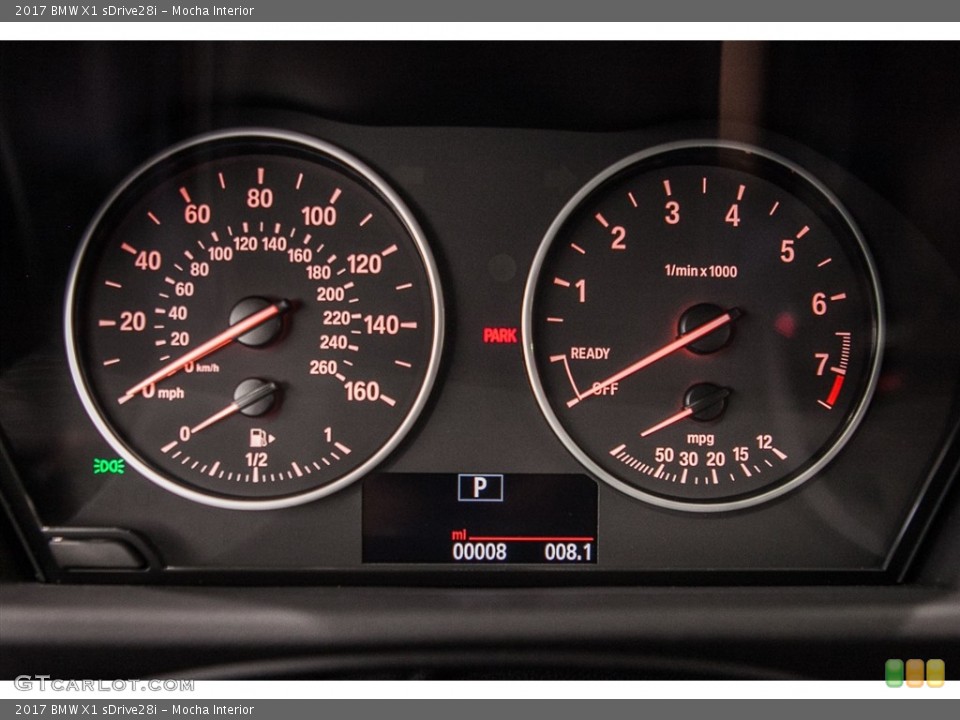
Task: Click the 50 mpg mark
Action: point(664,455)
